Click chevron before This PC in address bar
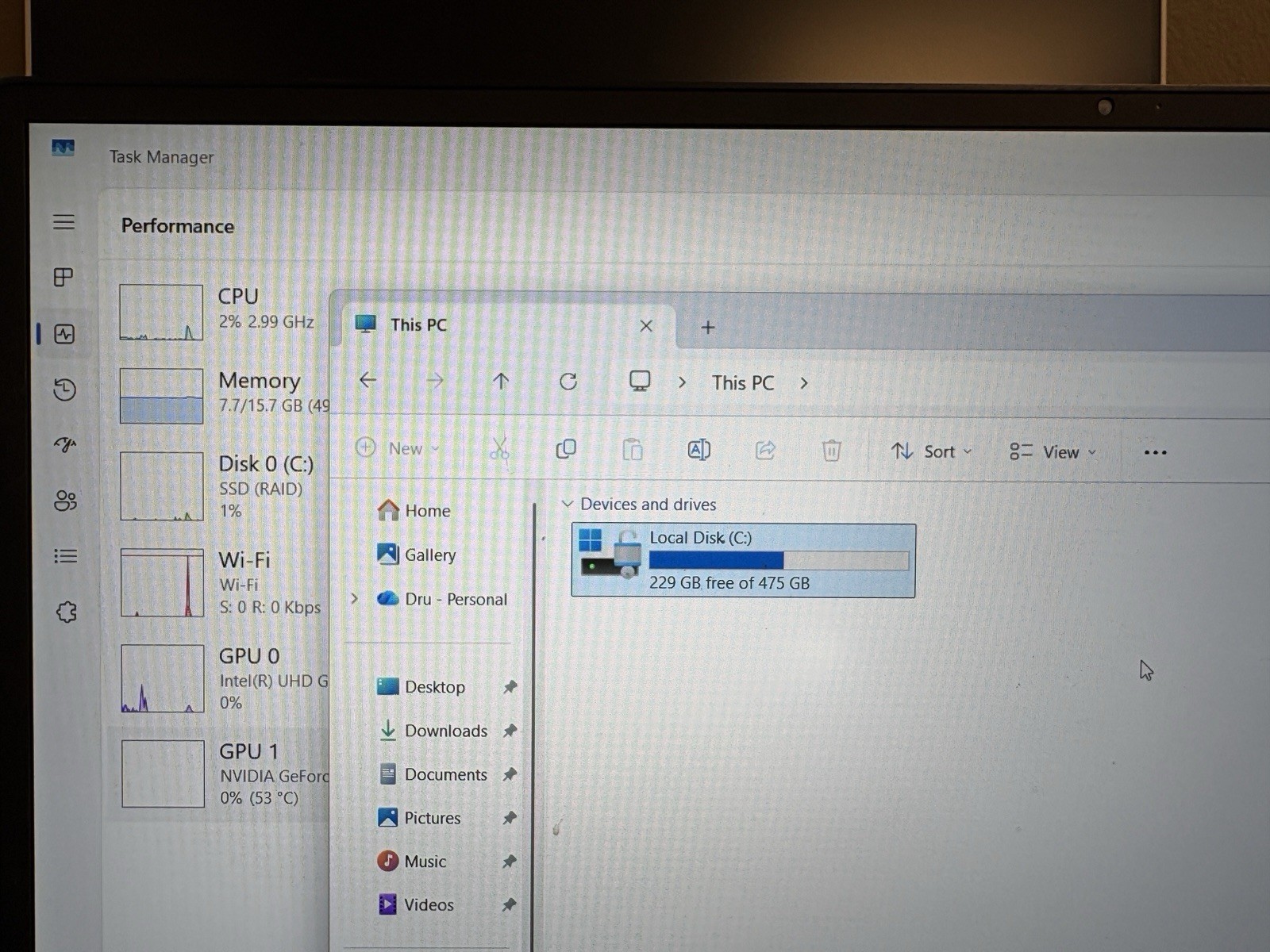This screenshot has height=952, width=1270. coord(682,382)
